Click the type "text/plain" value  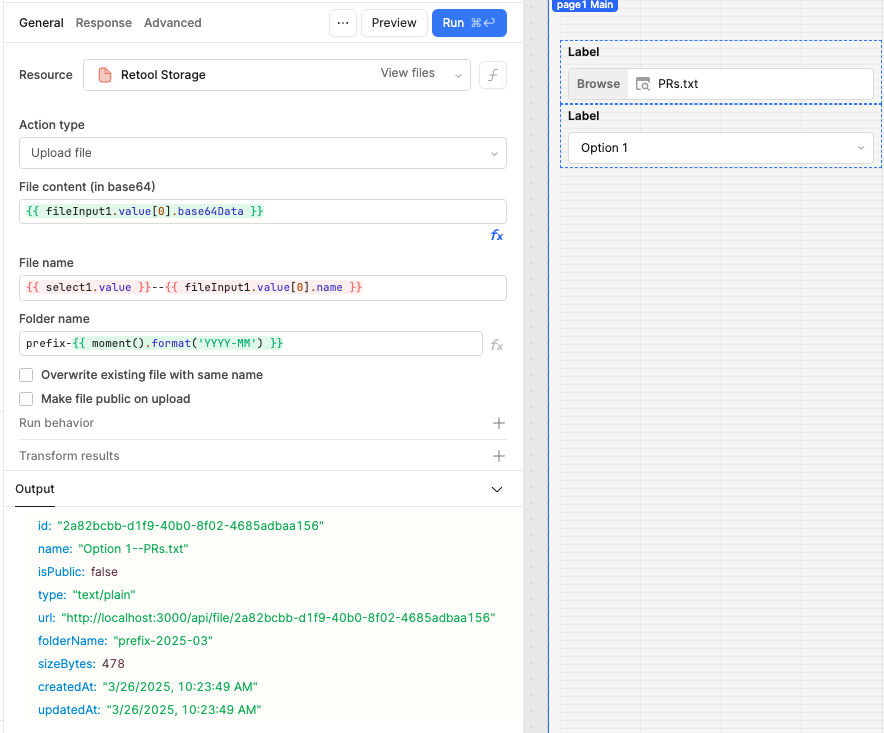pos(104,595)
